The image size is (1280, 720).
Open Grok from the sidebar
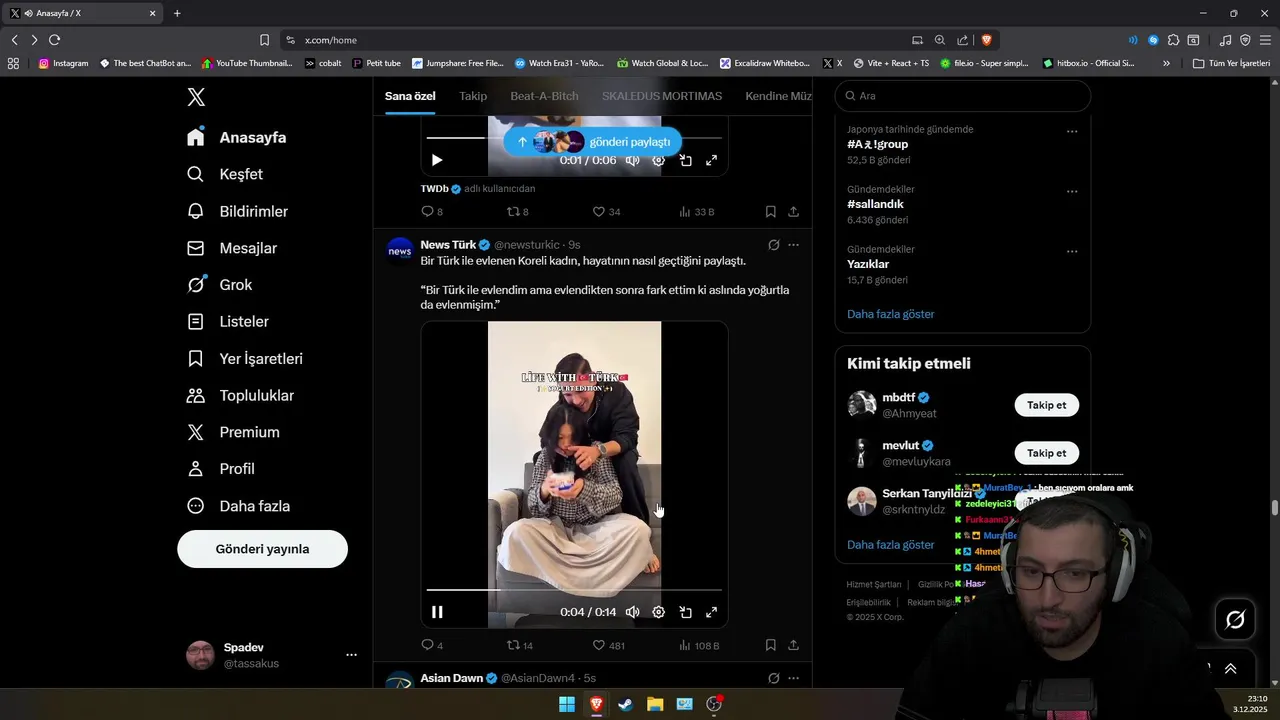(219, 285)
